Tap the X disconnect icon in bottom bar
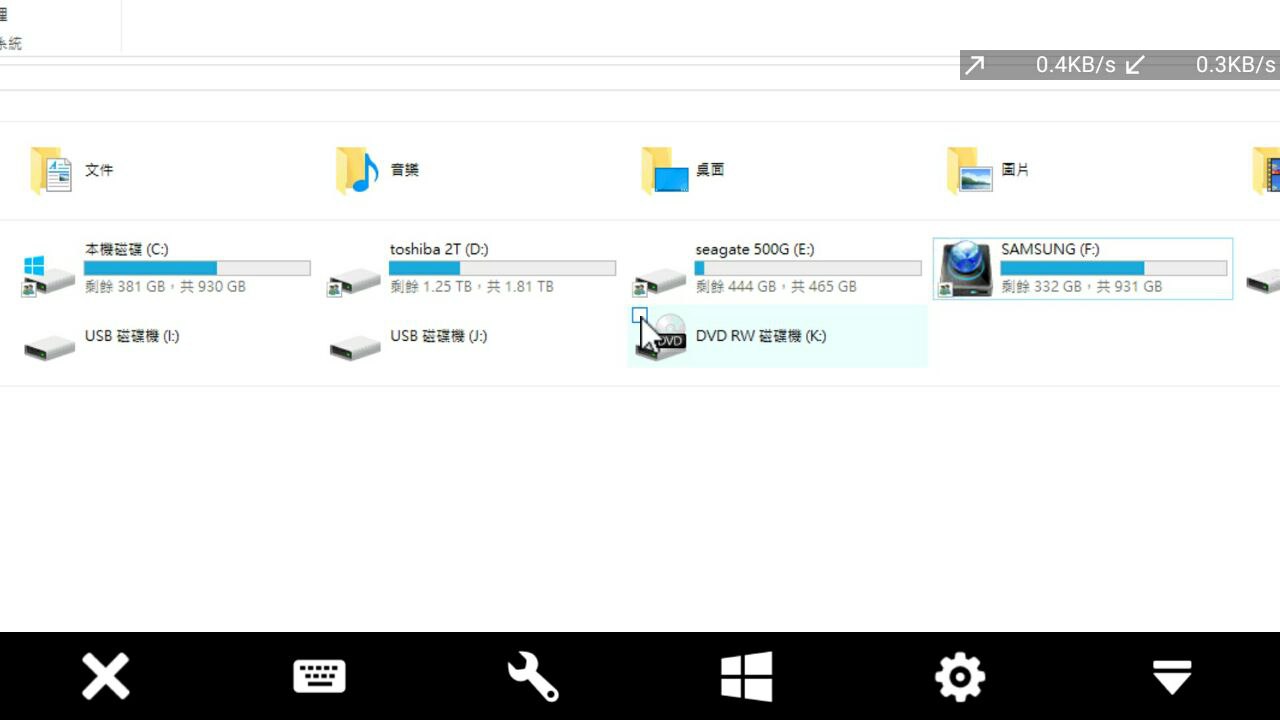 106,677
